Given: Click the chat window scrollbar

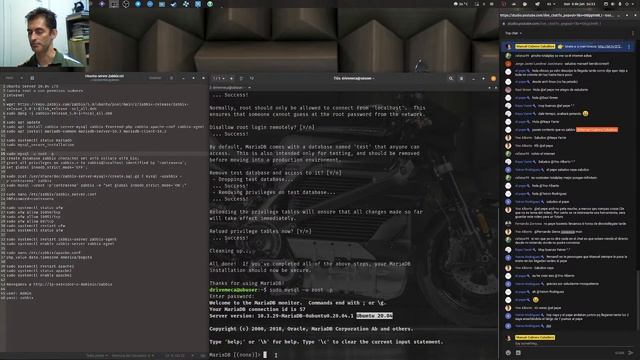Looking at the screenshot, I should 638,299.
